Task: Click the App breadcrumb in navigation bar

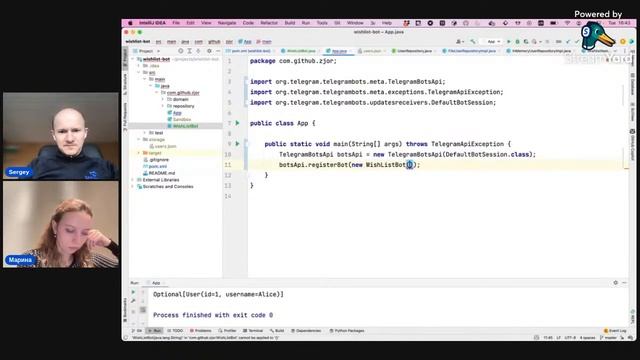Action: tap(245, 42)
